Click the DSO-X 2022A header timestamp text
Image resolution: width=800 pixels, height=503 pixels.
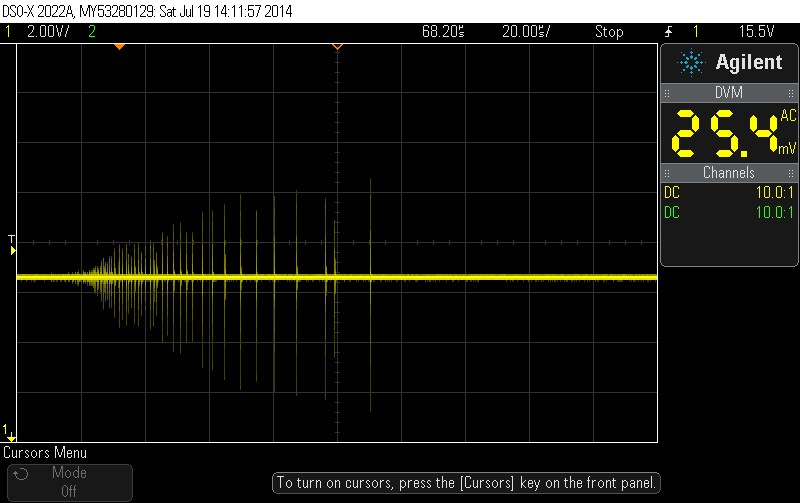147,11
